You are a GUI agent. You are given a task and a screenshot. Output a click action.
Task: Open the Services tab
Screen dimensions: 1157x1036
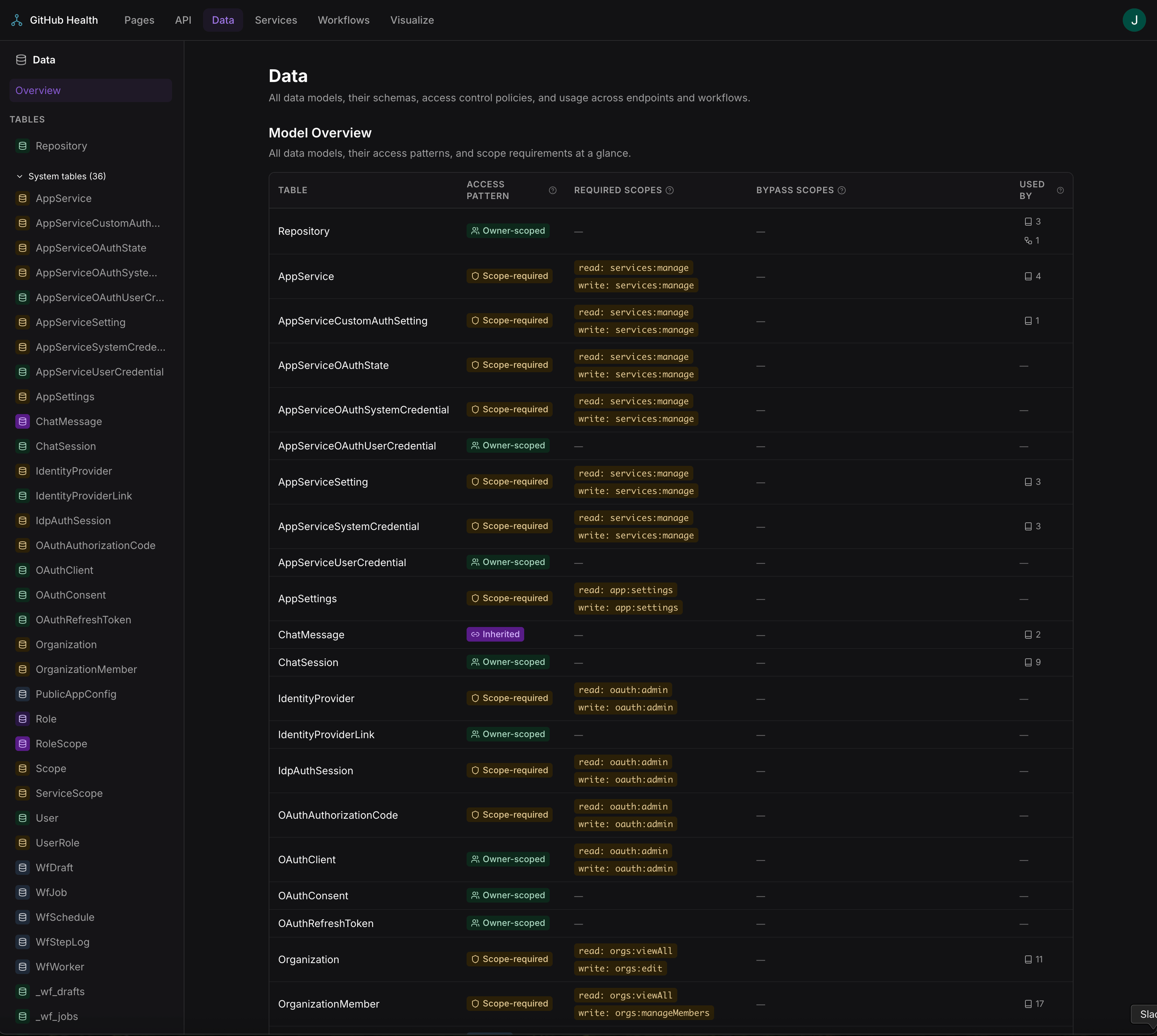pos(276,20)
